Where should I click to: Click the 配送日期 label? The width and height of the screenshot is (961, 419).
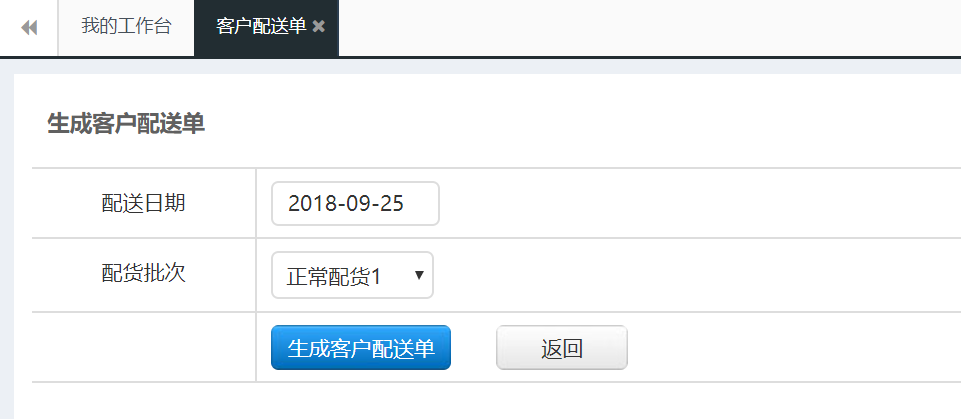point(143,203)
